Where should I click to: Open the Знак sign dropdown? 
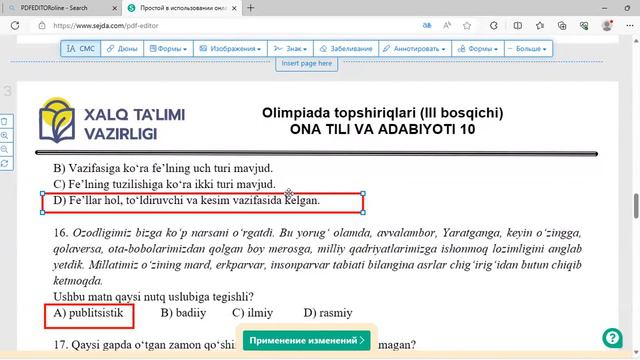point(290,49)
